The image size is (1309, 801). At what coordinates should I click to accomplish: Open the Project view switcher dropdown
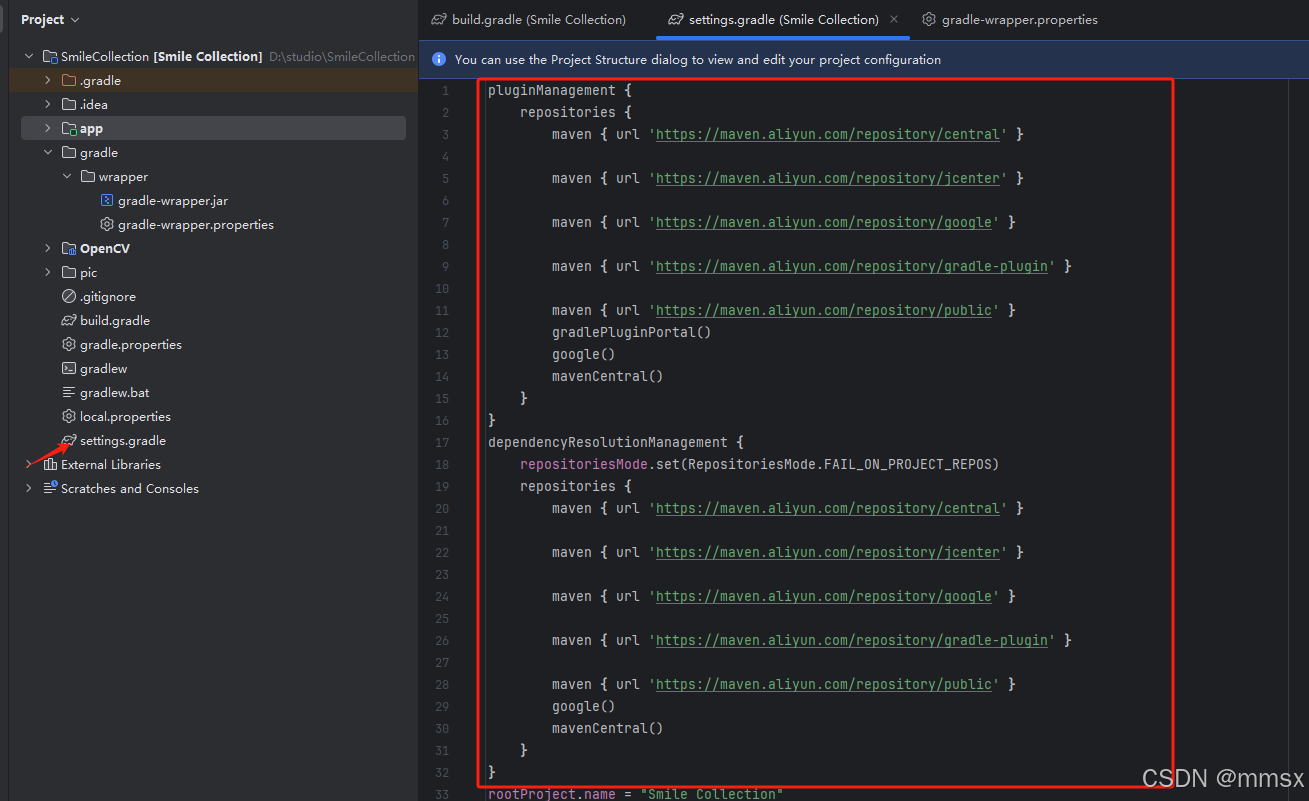click(50, 19)
